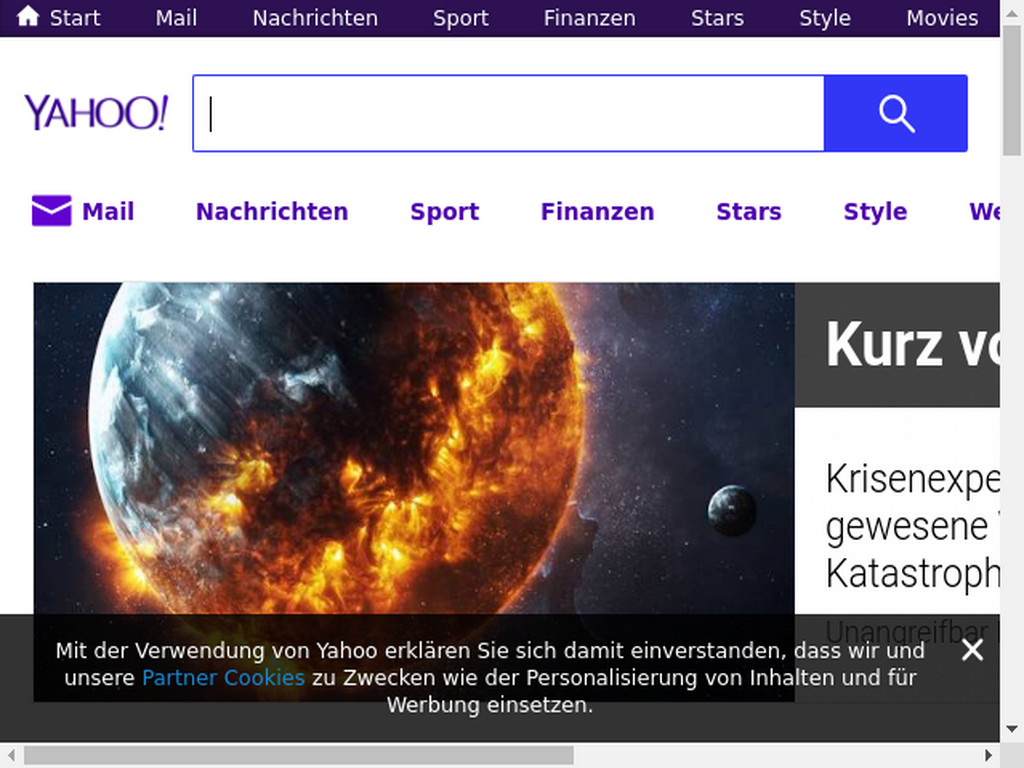Open Movies in the top dark bar
This screenshot has width=1024, height=768.
(x=942, y=18)
